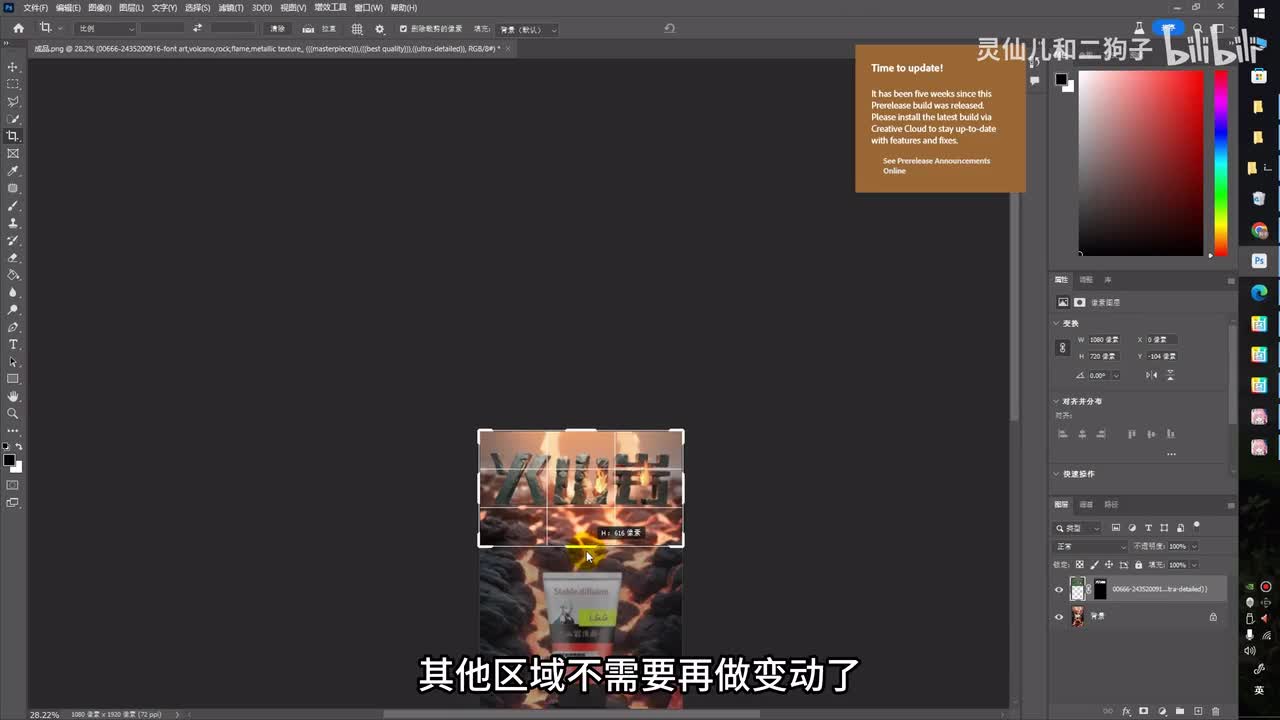Select the Move tool
The width and height of the screenshot is (1280, 720).
(13, 67)
